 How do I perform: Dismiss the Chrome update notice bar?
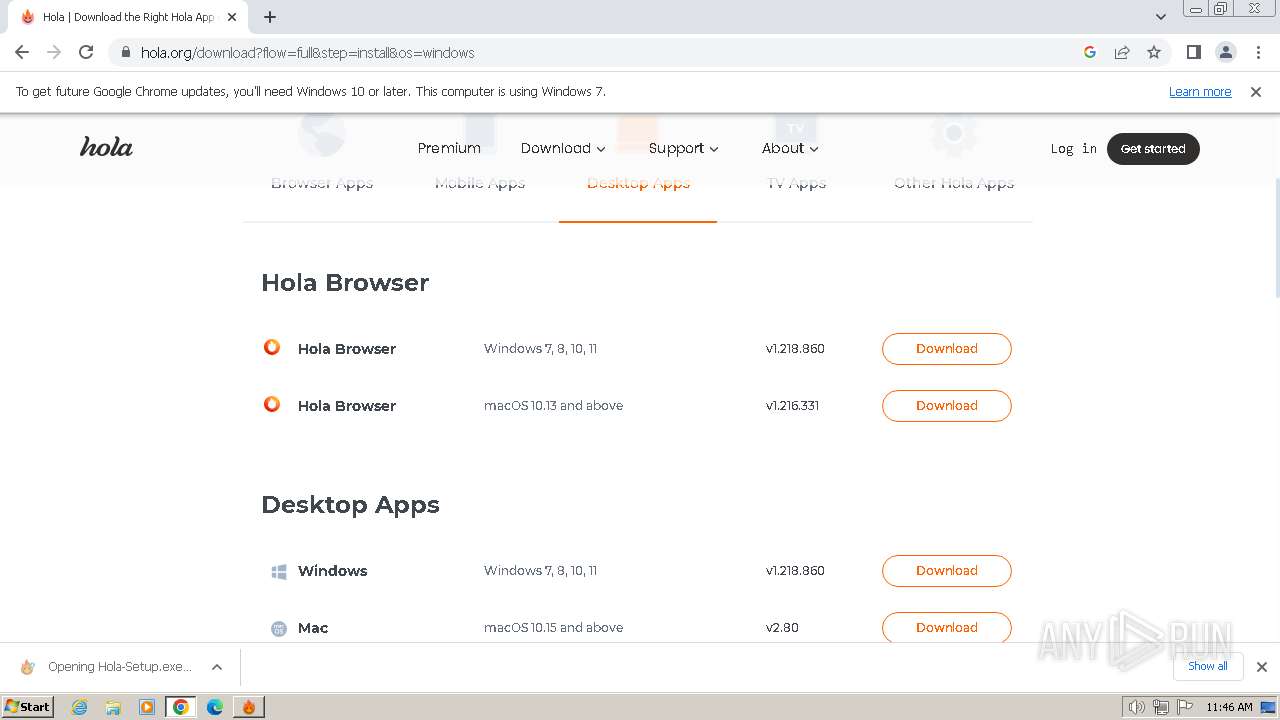coord(1256,91)
